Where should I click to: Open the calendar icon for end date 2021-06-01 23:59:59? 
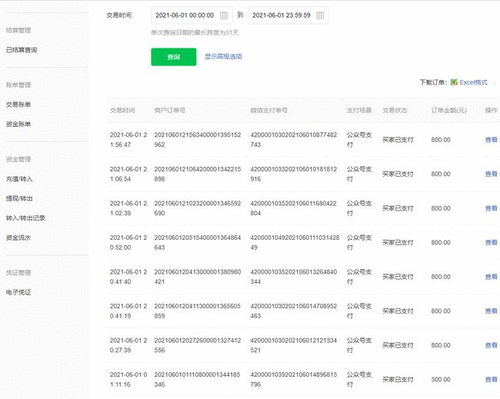pyautogui.click(x=320, y=15)
